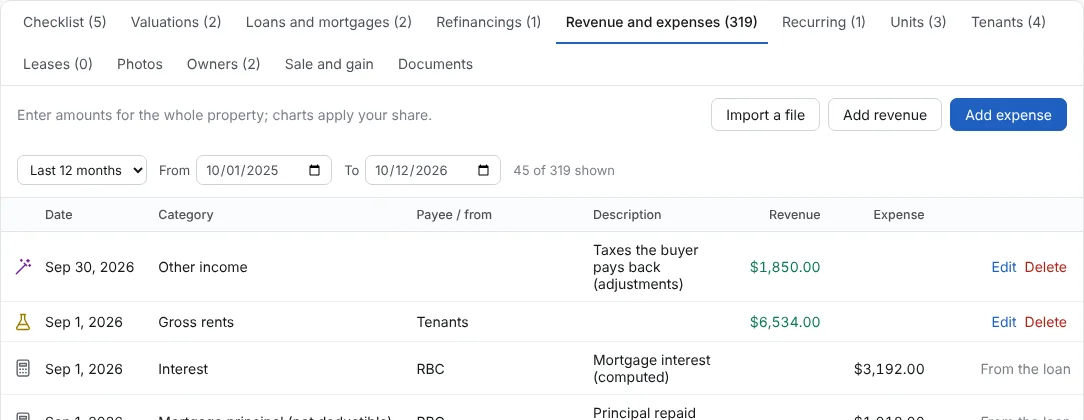Click the Description column header

(627, 215)
